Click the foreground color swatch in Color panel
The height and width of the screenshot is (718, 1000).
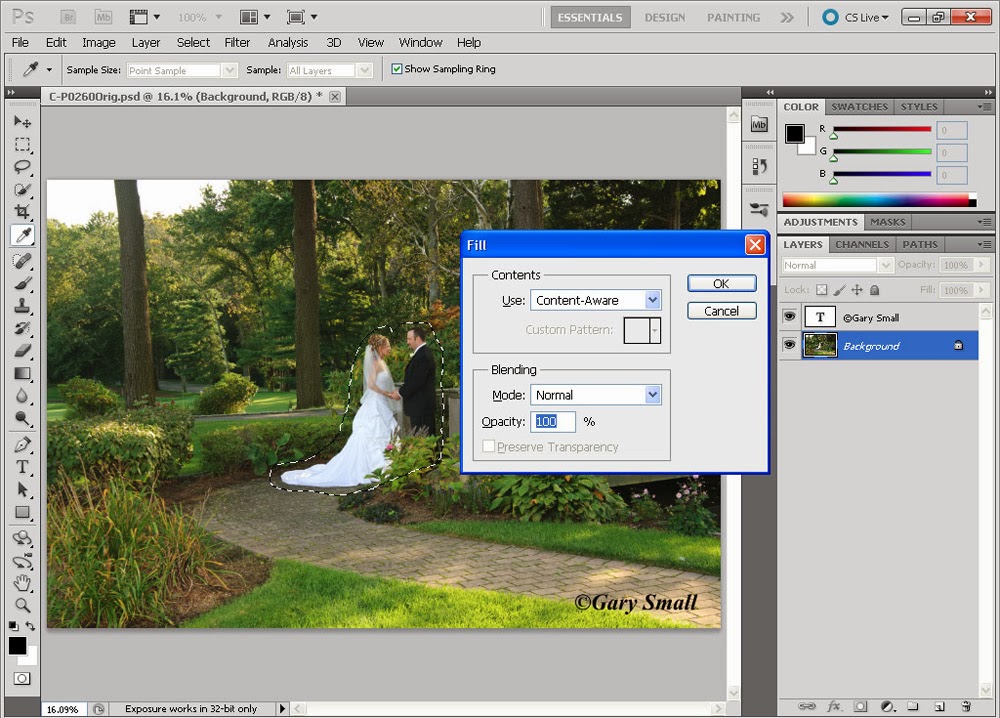click(x=795, y=131)
